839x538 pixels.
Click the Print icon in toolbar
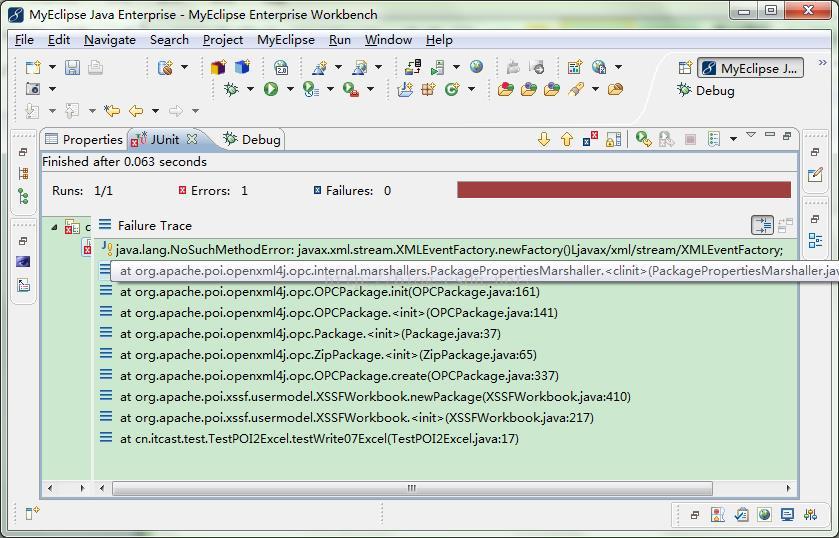96,67
